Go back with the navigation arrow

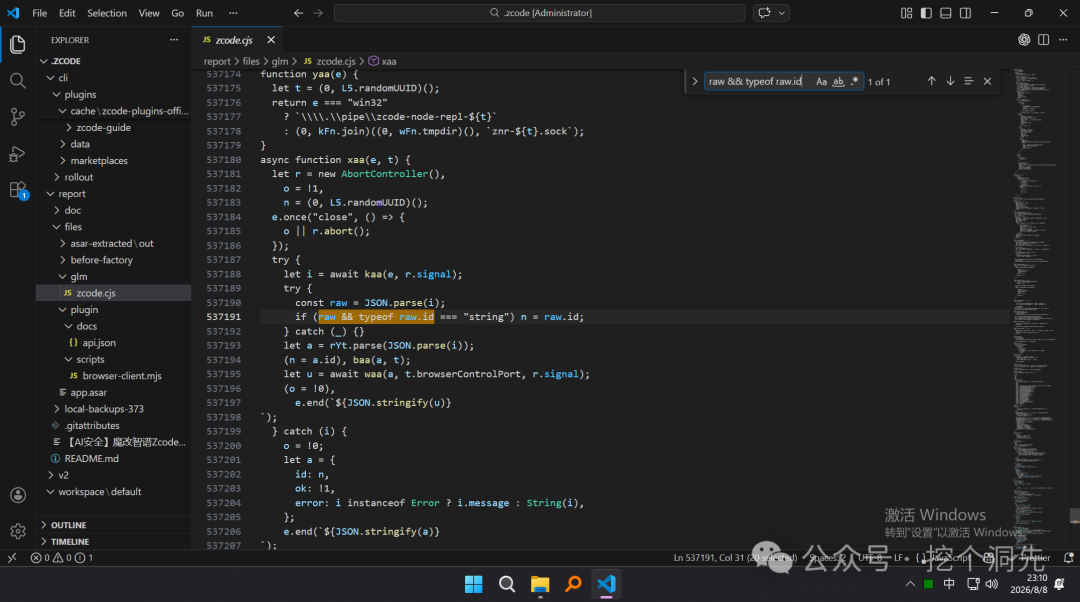click(298, 13)
